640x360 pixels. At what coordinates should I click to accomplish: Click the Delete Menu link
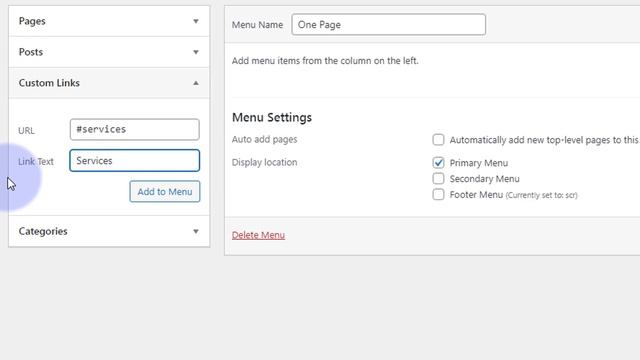tap(258, 235)
